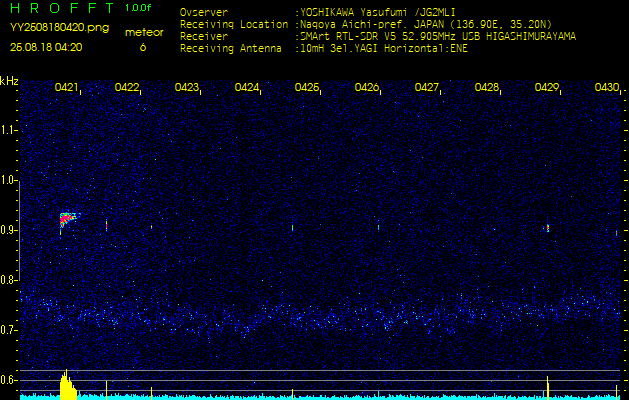Click the kHz axis unit label
Viewport: 629px width, 400px height.
9,81
